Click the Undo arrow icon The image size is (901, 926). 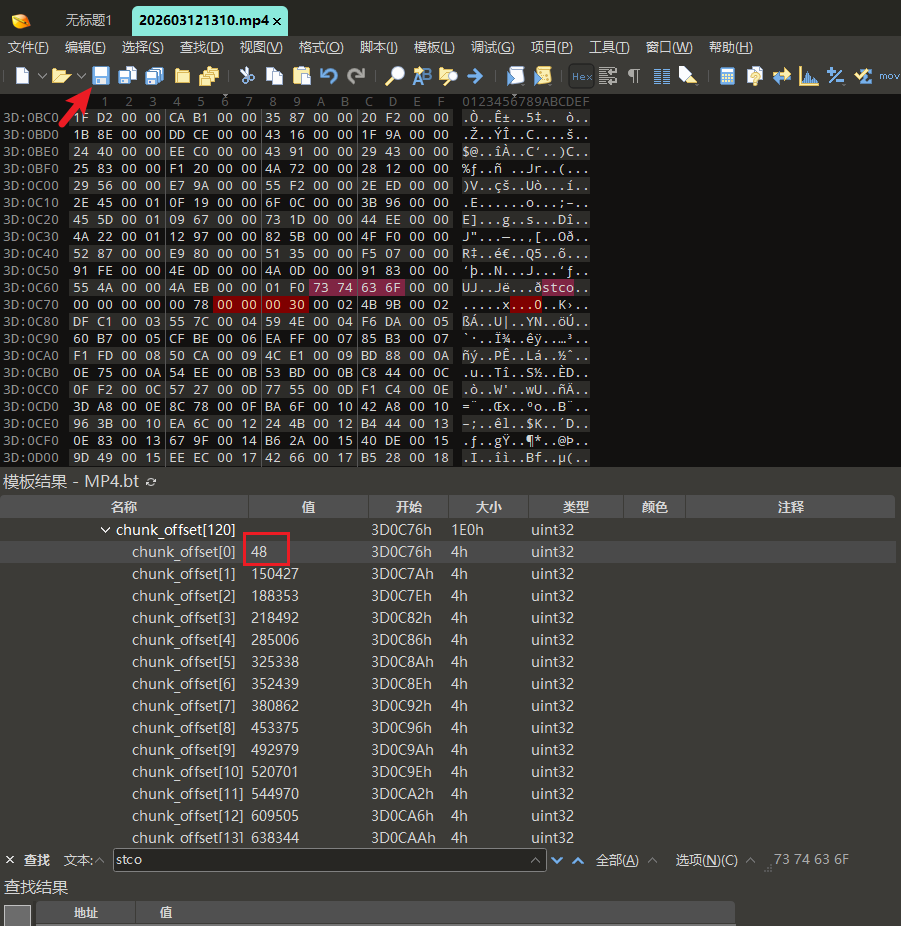329,76
